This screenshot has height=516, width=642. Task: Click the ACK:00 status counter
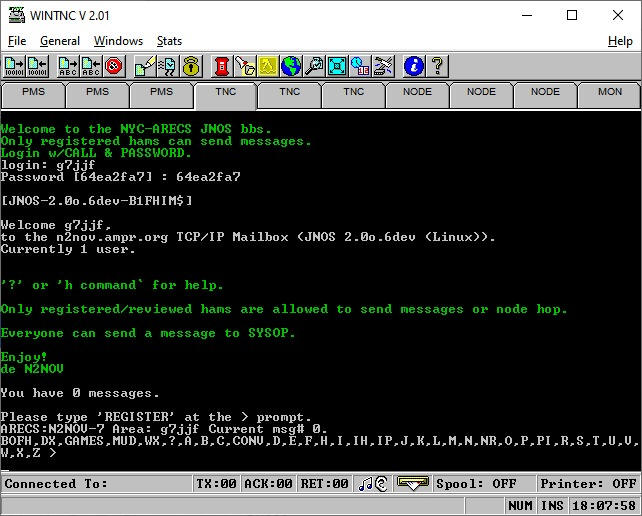pos(268,484)
